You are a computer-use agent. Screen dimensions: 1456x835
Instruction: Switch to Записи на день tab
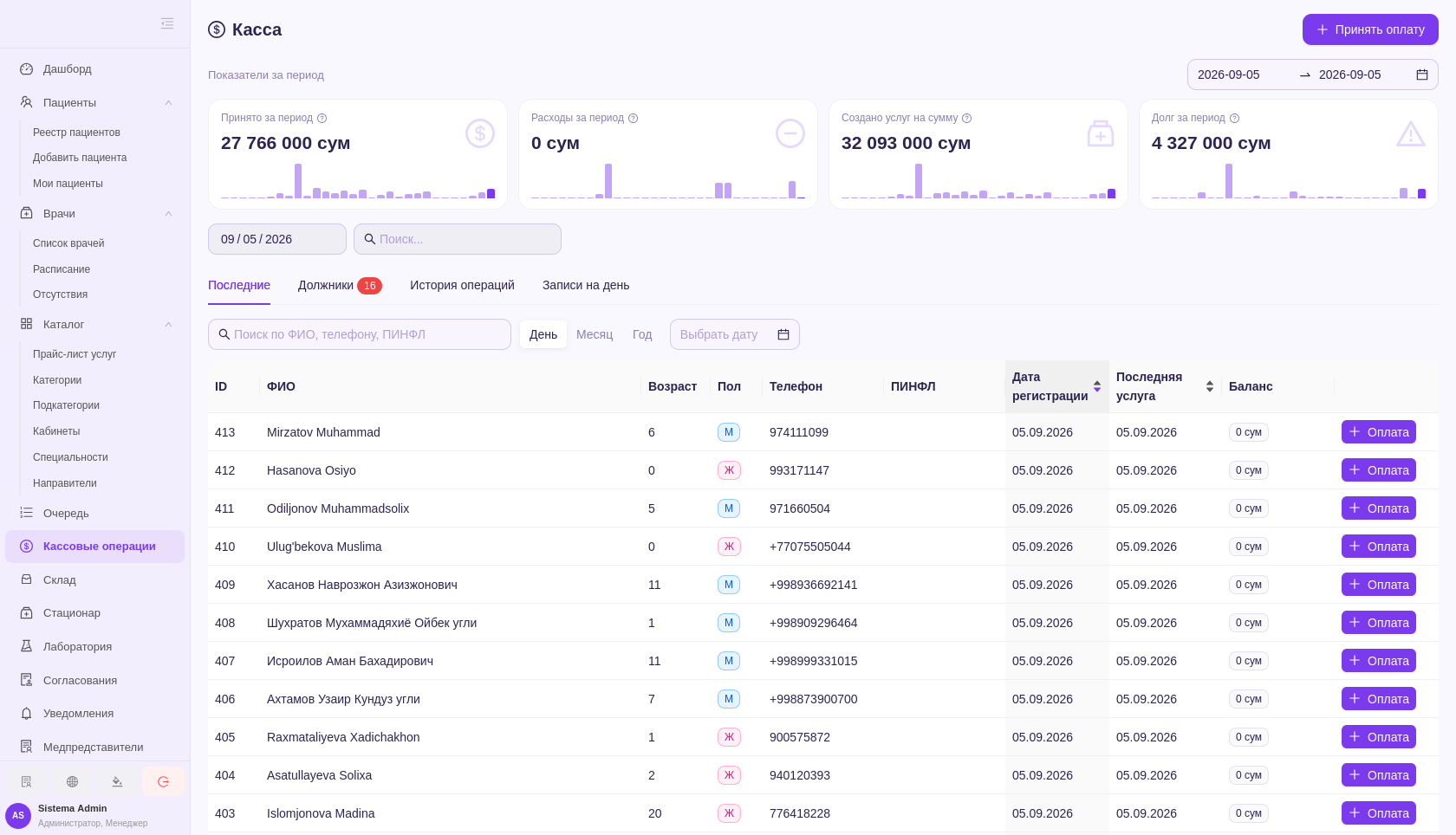point(586,285)
